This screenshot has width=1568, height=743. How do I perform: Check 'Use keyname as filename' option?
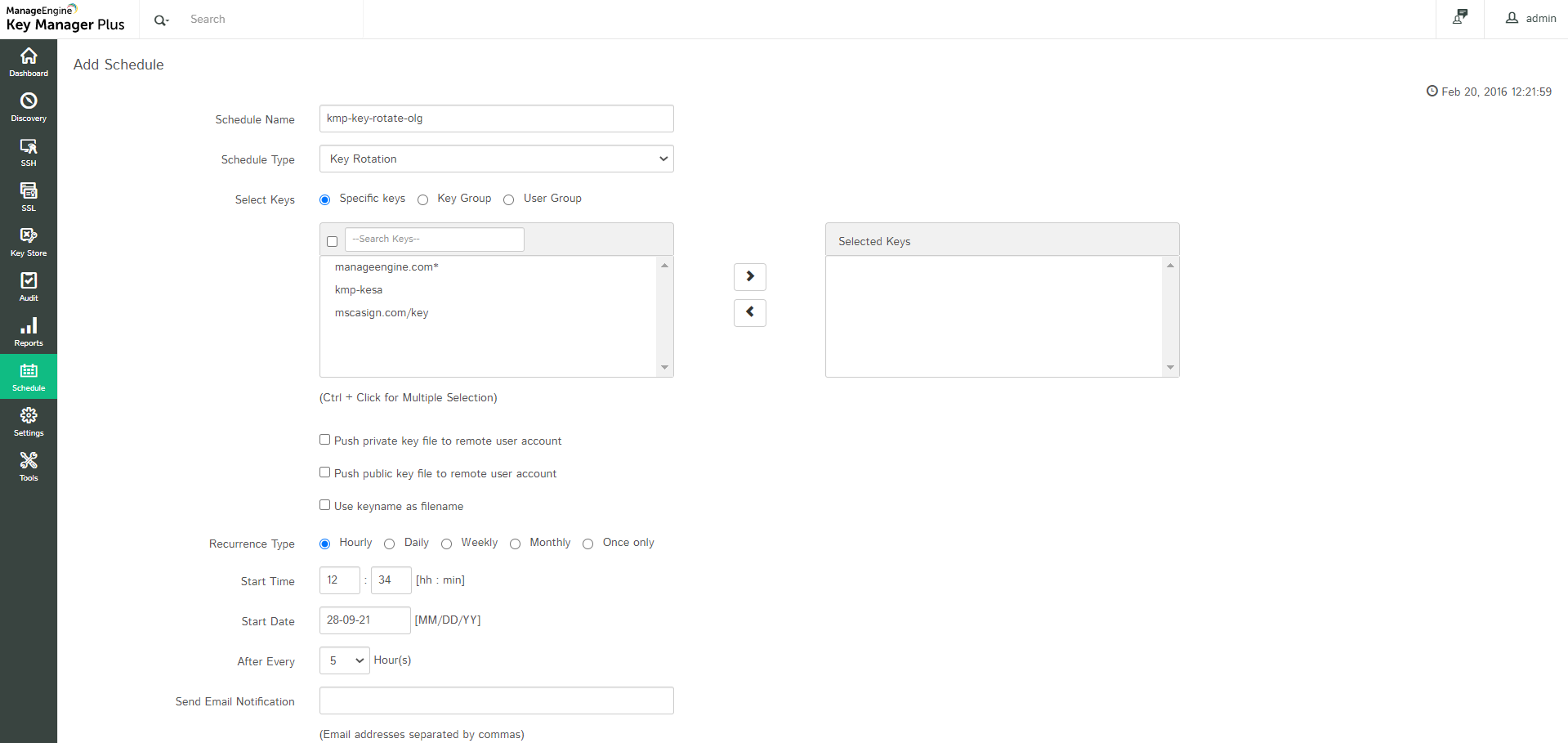(x=324, y=504)
